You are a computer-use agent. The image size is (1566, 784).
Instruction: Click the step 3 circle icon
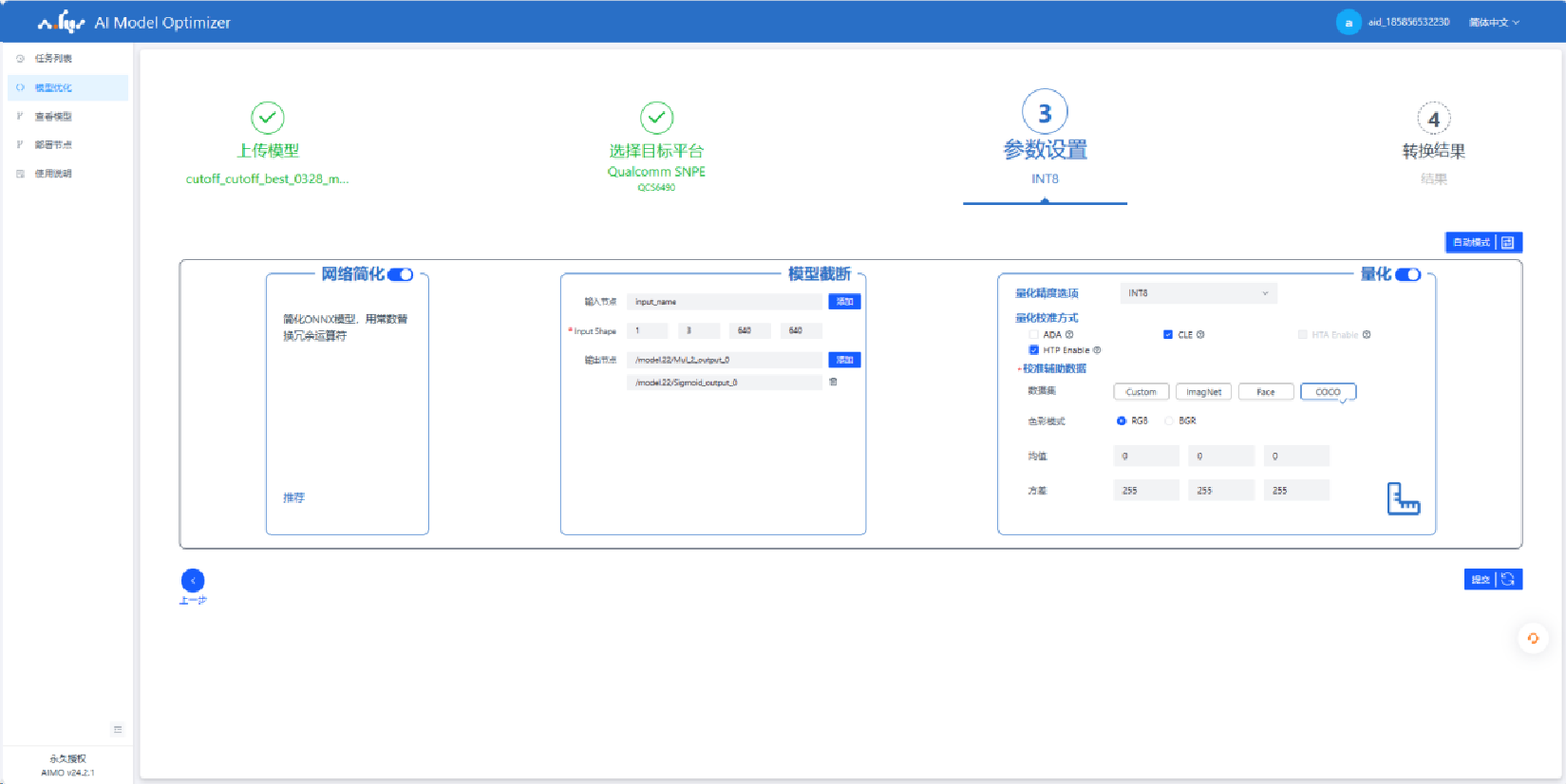click(1045, 113)
